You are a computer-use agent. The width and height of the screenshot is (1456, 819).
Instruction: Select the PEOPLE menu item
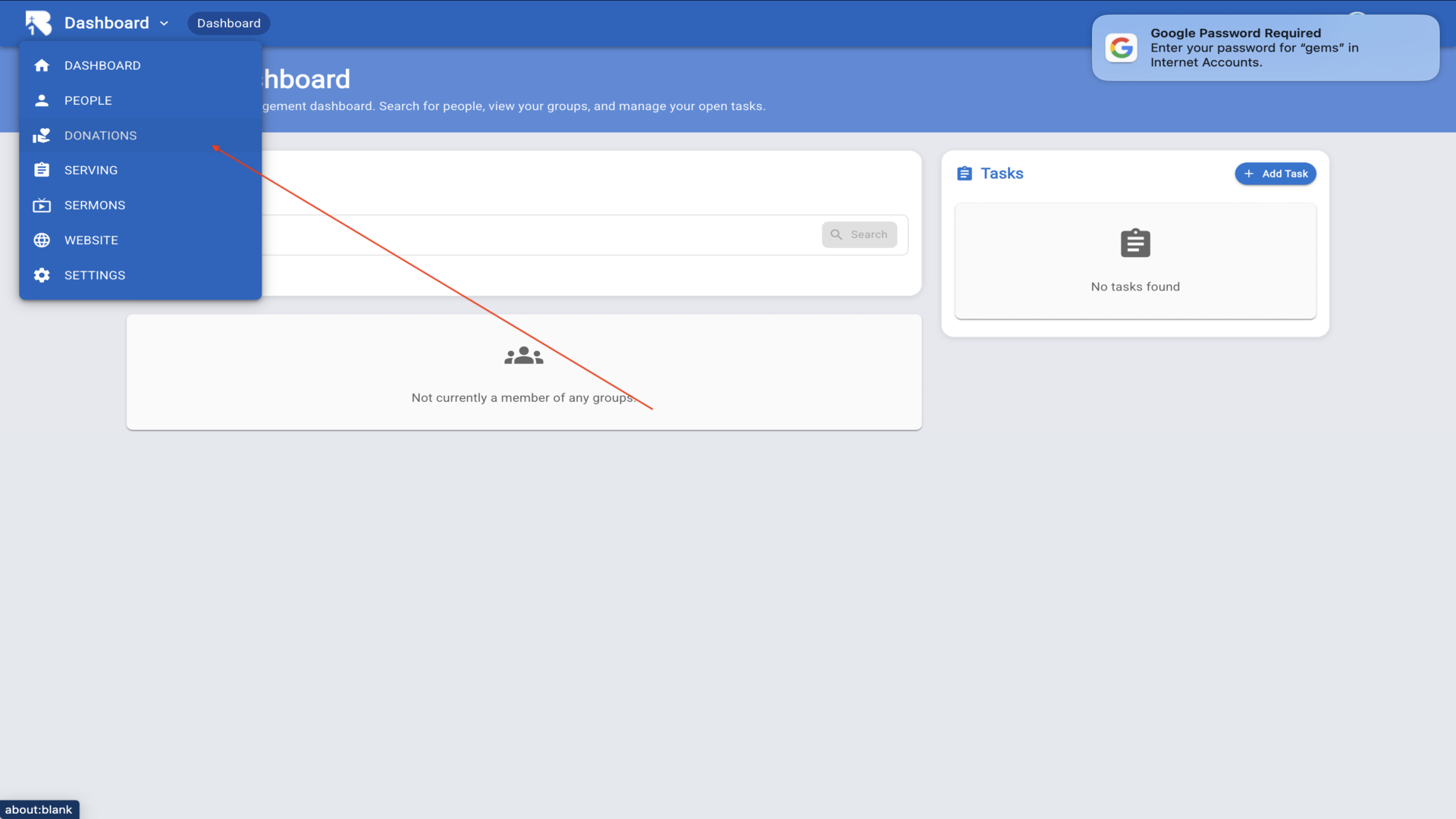(x=88, y=100)
